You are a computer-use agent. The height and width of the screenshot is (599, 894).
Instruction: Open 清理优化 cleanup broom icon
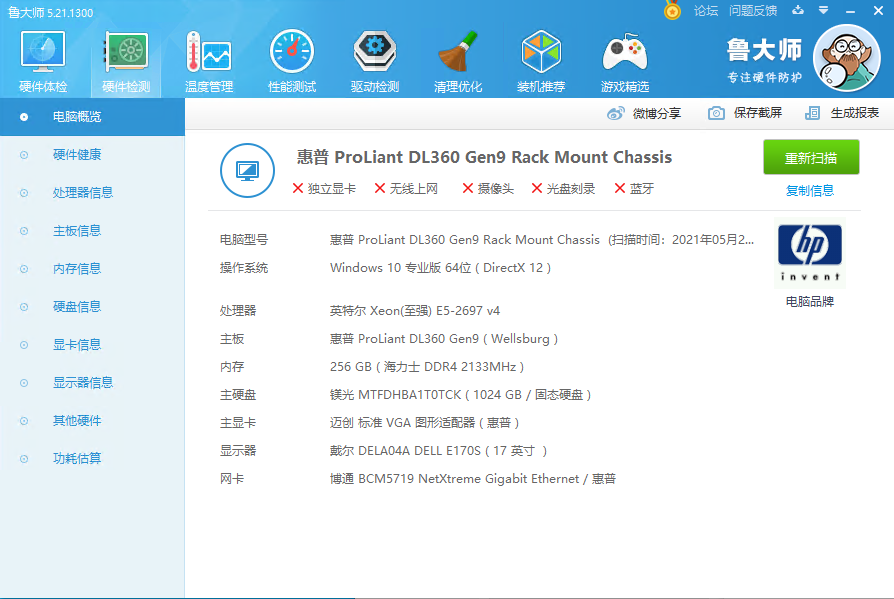click(x=458, y=62)
